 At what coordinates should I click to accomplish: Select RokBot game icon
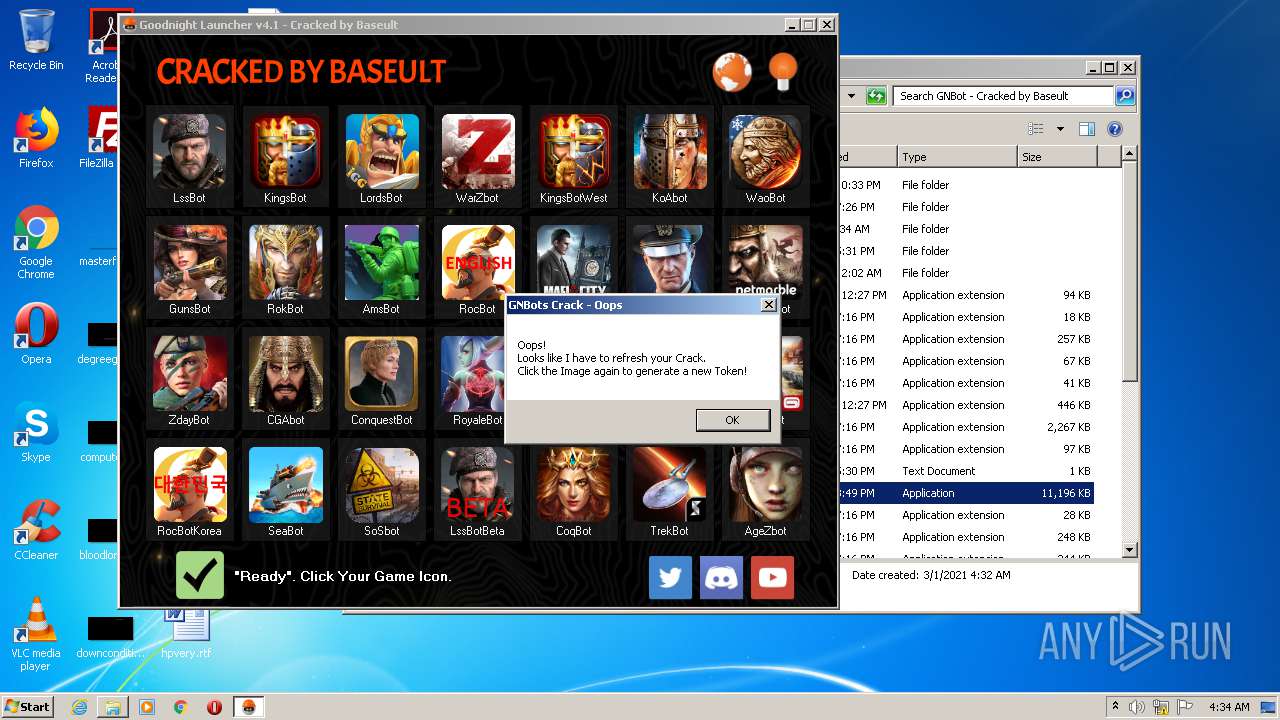click(x=285, y=262)
